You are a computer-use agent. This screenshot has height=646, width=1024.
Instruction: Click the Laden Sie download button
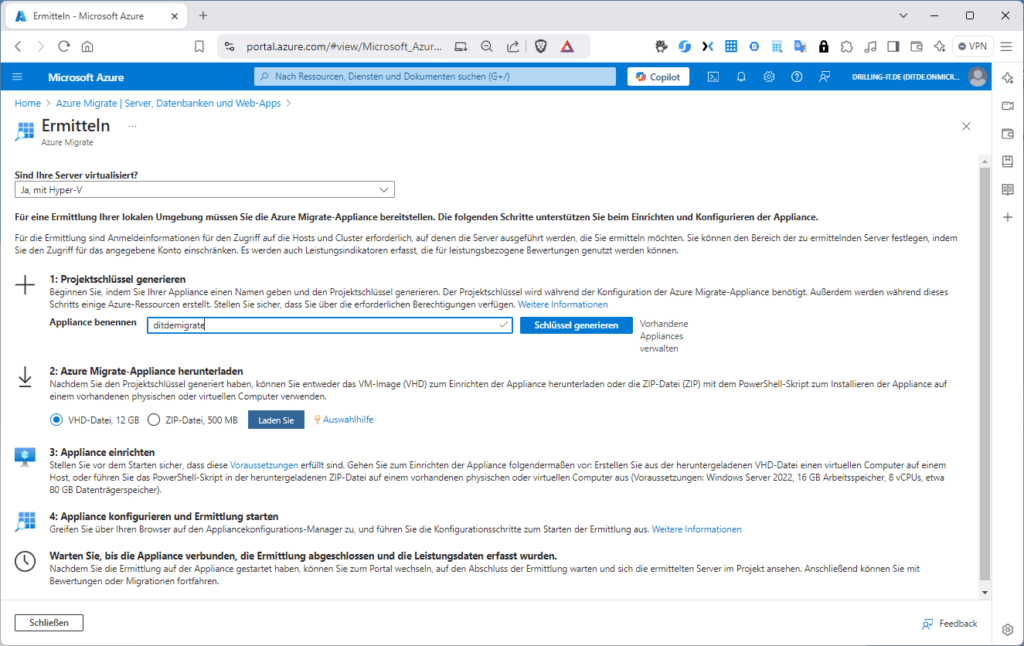[x=276, y=420]
